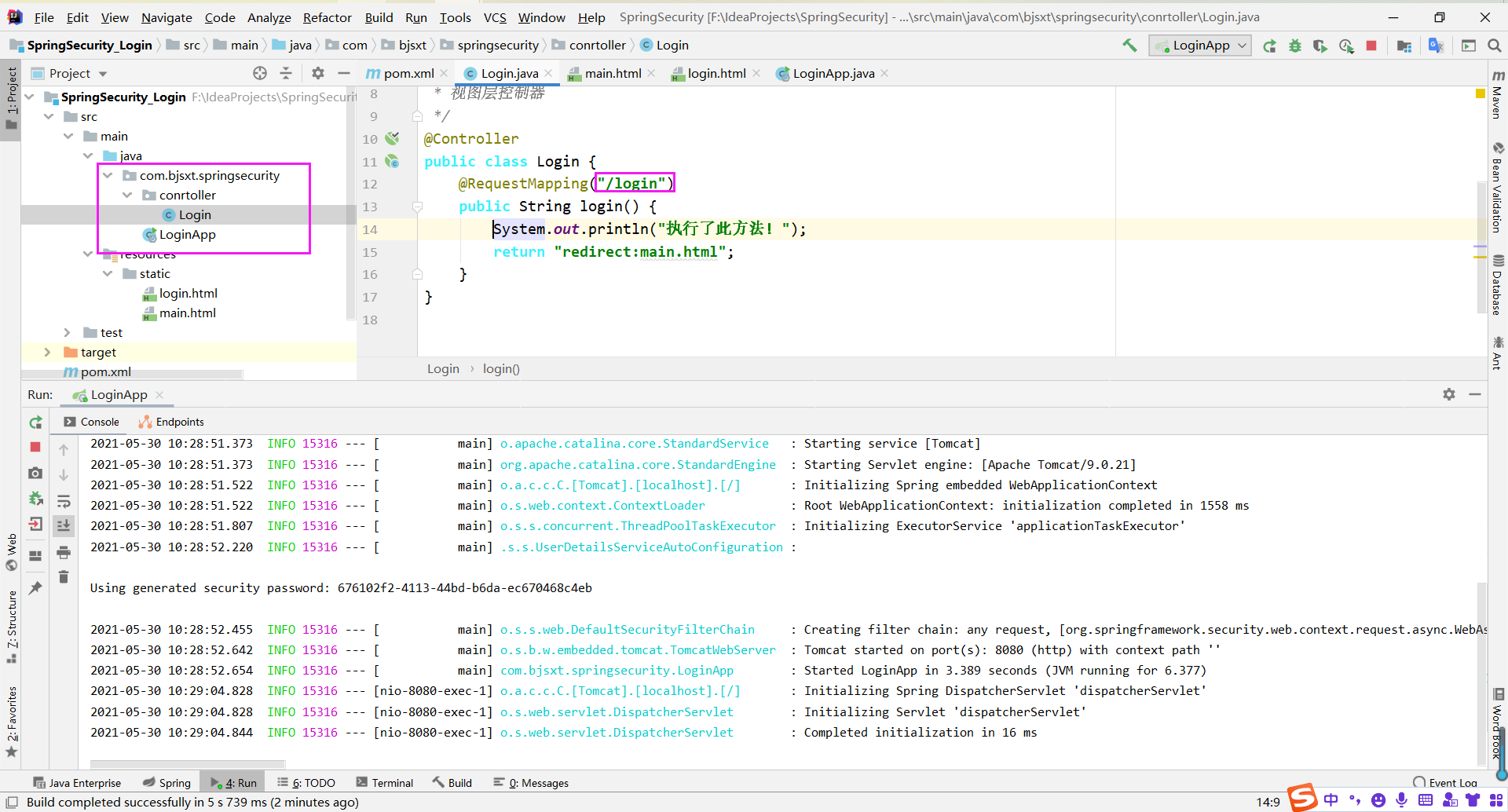This screenshot has width=1508, height=812.
Task: Expand the test folder
Action: (68, 332)
